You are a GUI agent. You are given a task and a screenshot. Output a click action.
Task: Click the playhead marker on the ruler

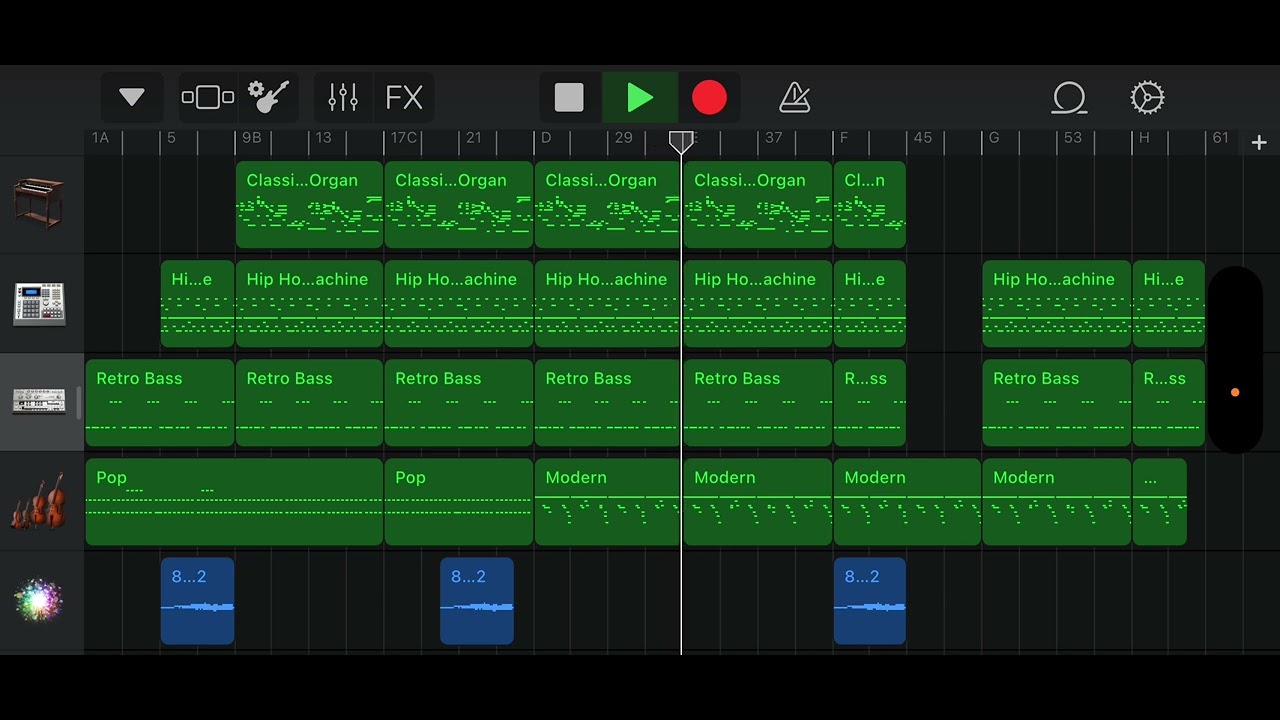point(681,142)
